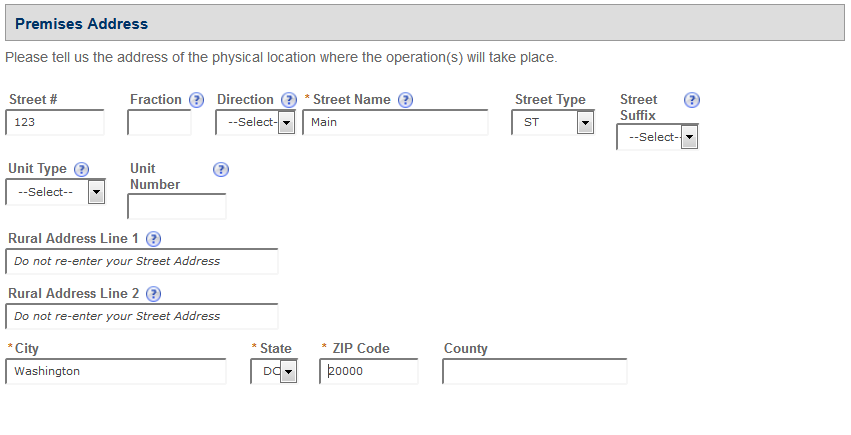Click Rural Address Line 1 help icon
Viewport: 851px width, 435px height.
pyautogui.click(x=154, y=239)
